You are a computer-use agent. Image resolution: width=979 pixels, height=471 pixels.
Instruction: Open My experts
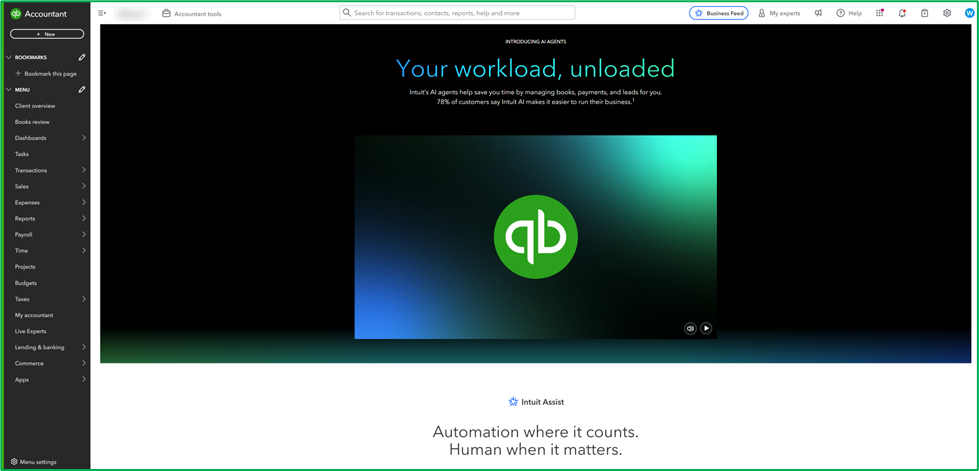(x=779, y=13)
